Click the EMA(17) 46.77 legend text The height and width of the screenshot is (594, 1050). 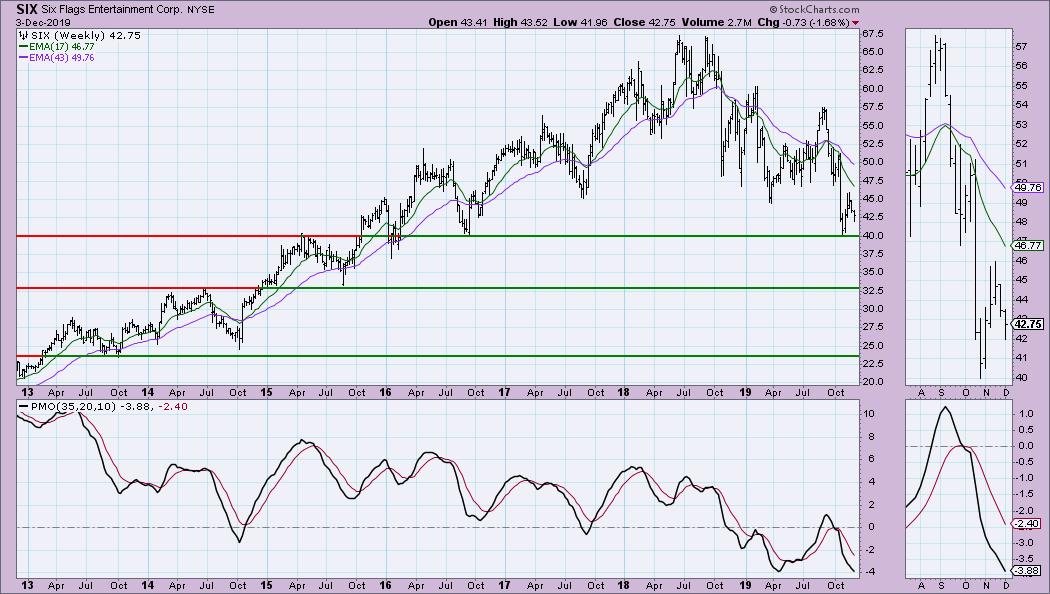click(x=62, y=47)
